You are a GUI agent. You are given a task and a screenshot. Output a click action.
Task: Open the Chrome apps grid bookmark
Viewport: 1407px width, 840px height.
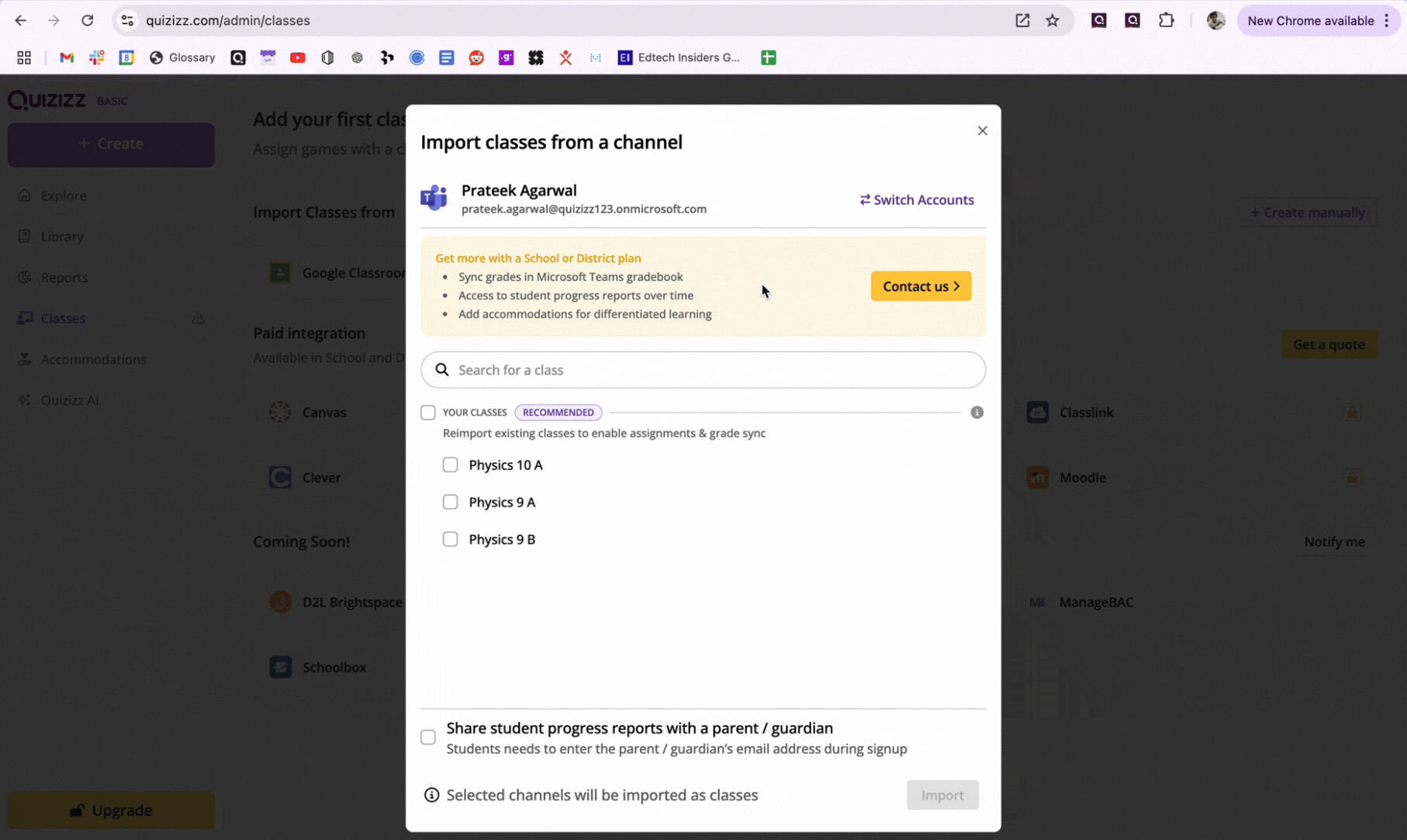[24, 57]
